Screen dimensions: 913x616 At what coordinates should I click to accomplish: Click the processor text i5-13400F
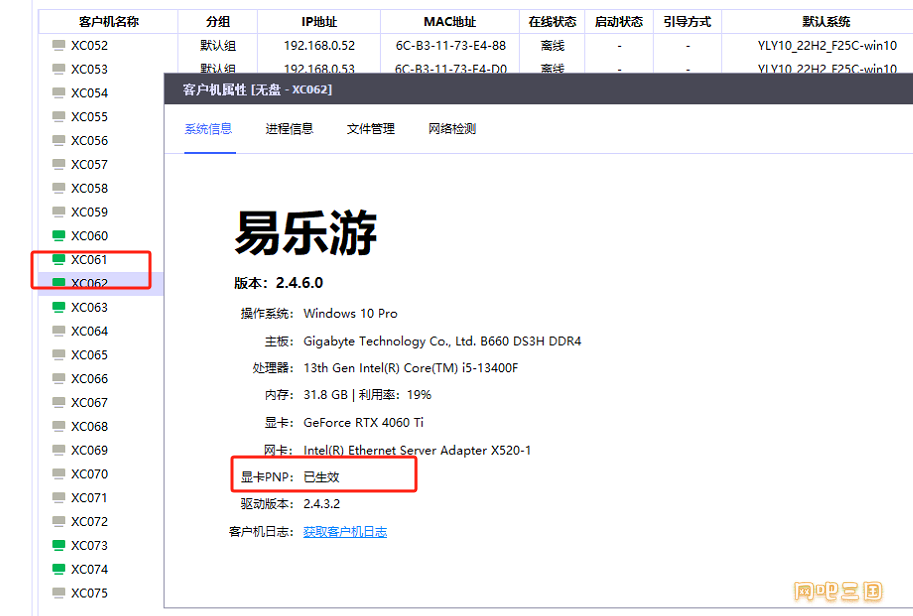[411, 368]
